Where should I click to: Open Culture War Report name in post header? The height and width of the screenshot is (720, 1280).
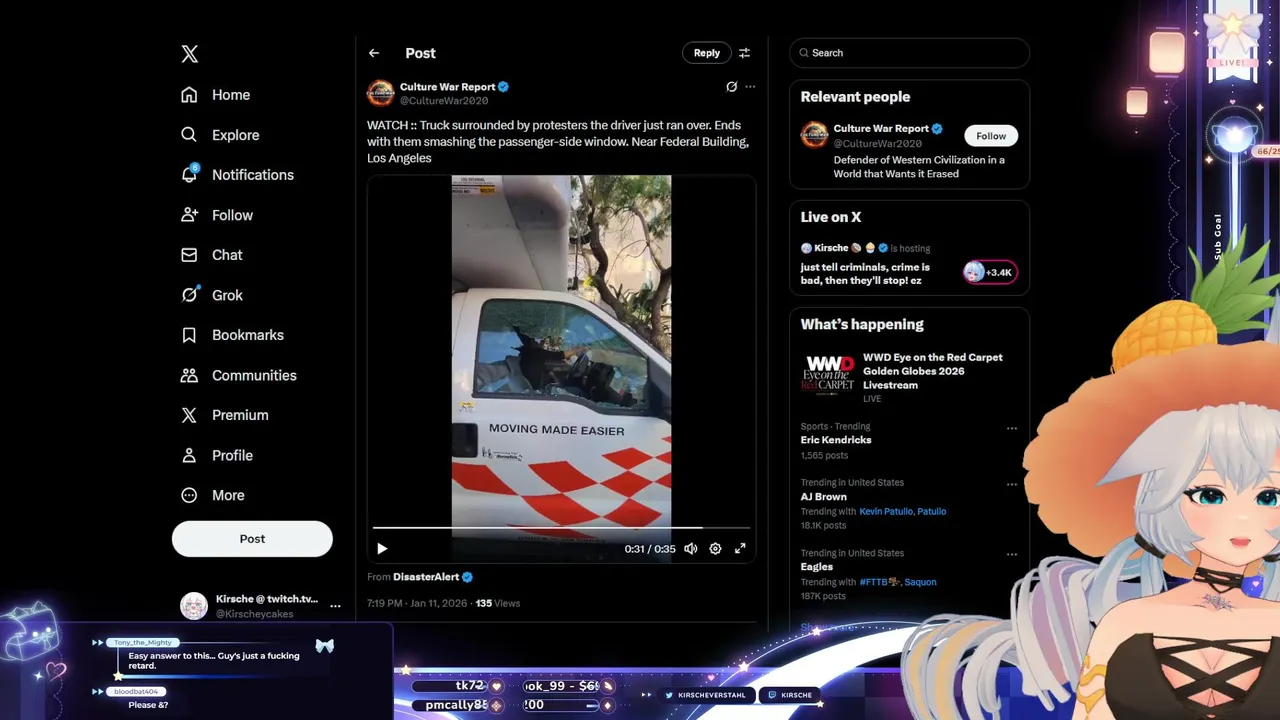point(448,87)
